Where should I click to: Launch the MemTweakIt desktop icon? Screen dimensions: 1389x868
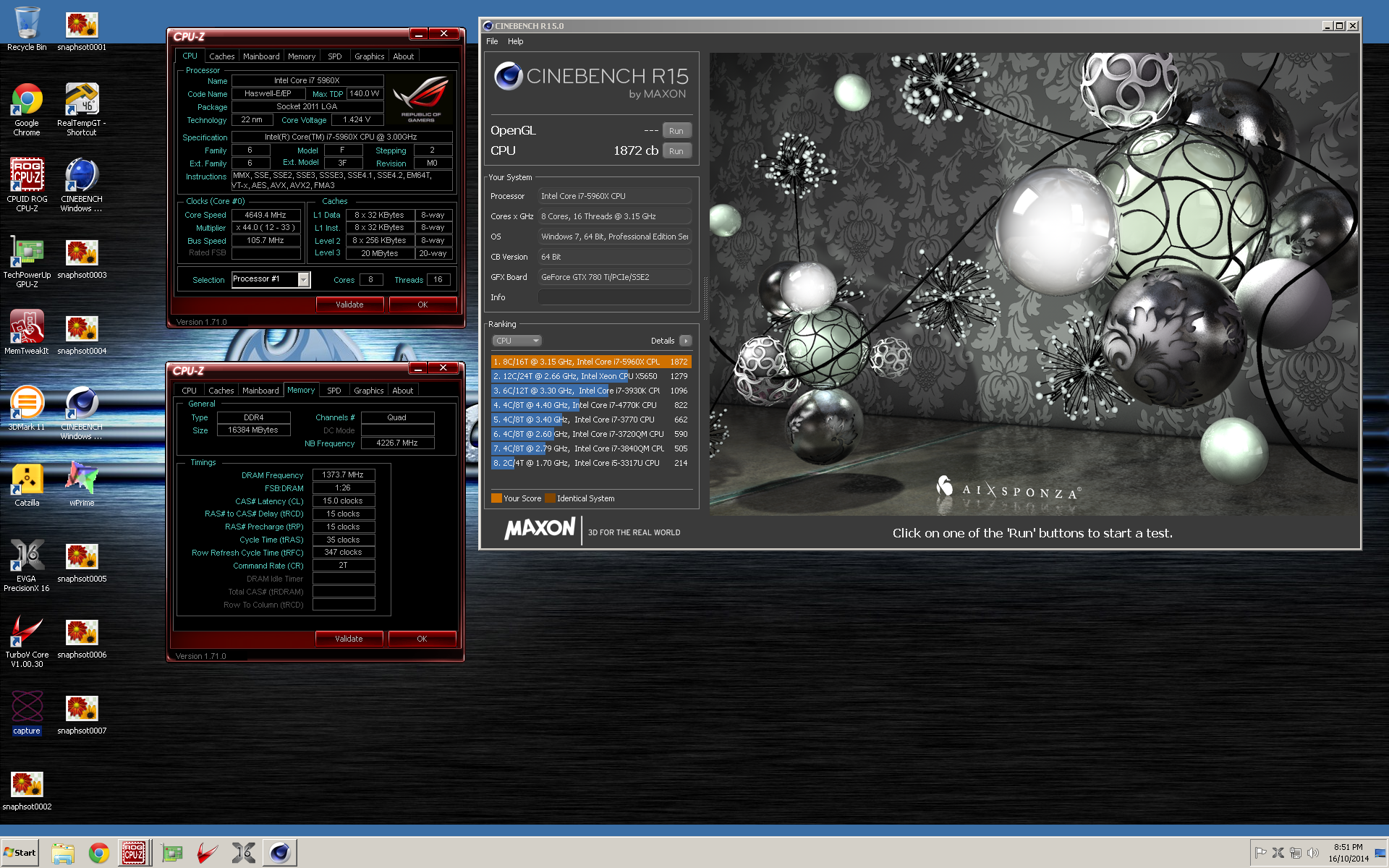point(27,333)
